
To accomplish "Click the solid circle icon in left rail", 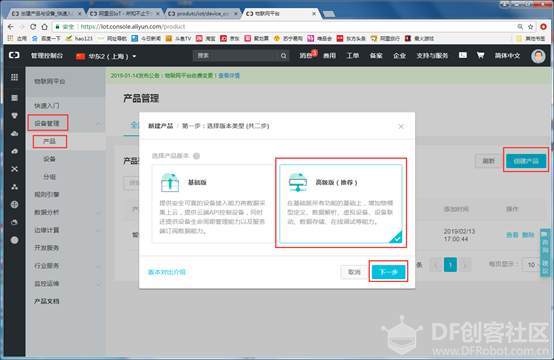I will (14, 240).
